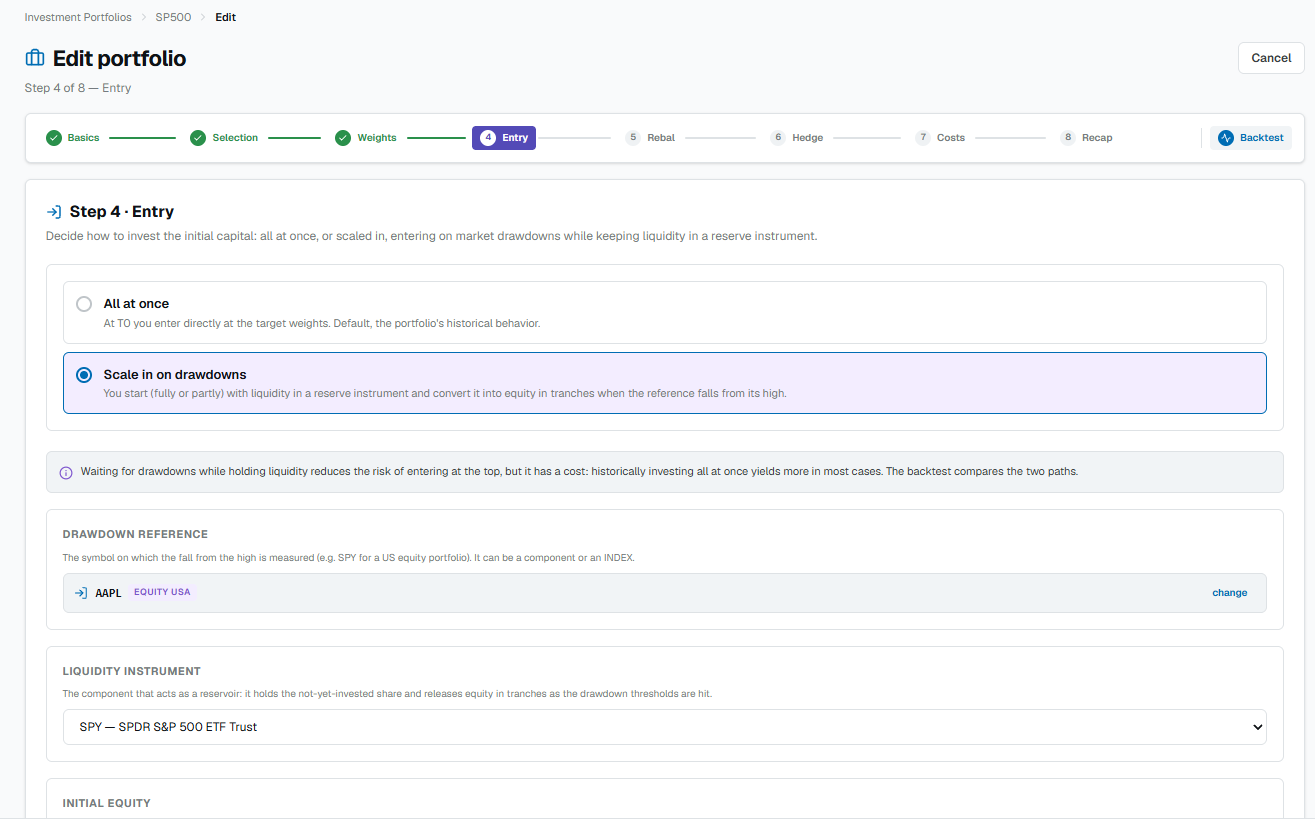Click the green checkmark on Selection step
Viewport: 1315px width, 819px height.
(x=198, y=138)
